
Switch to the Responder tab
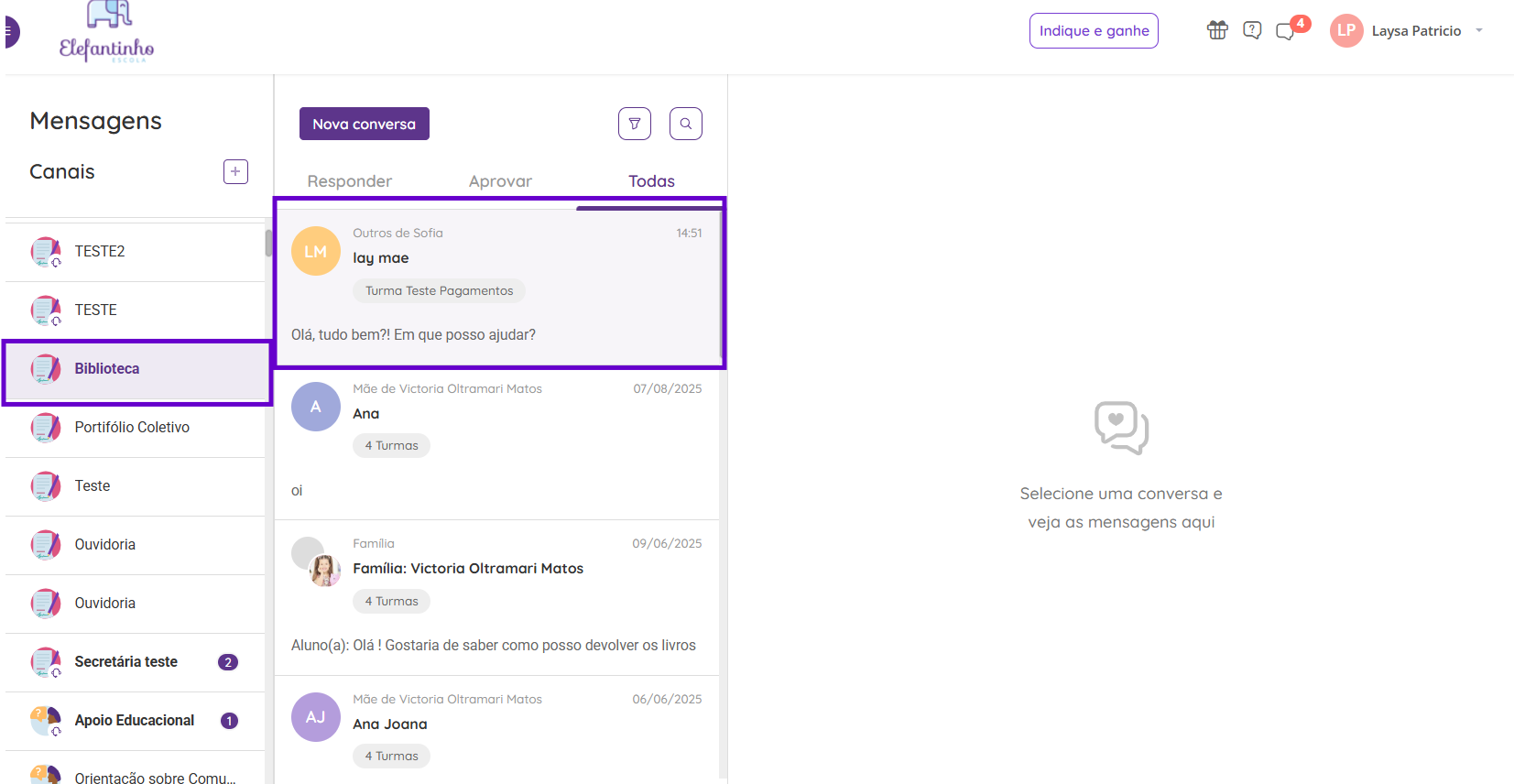(350, 181)
